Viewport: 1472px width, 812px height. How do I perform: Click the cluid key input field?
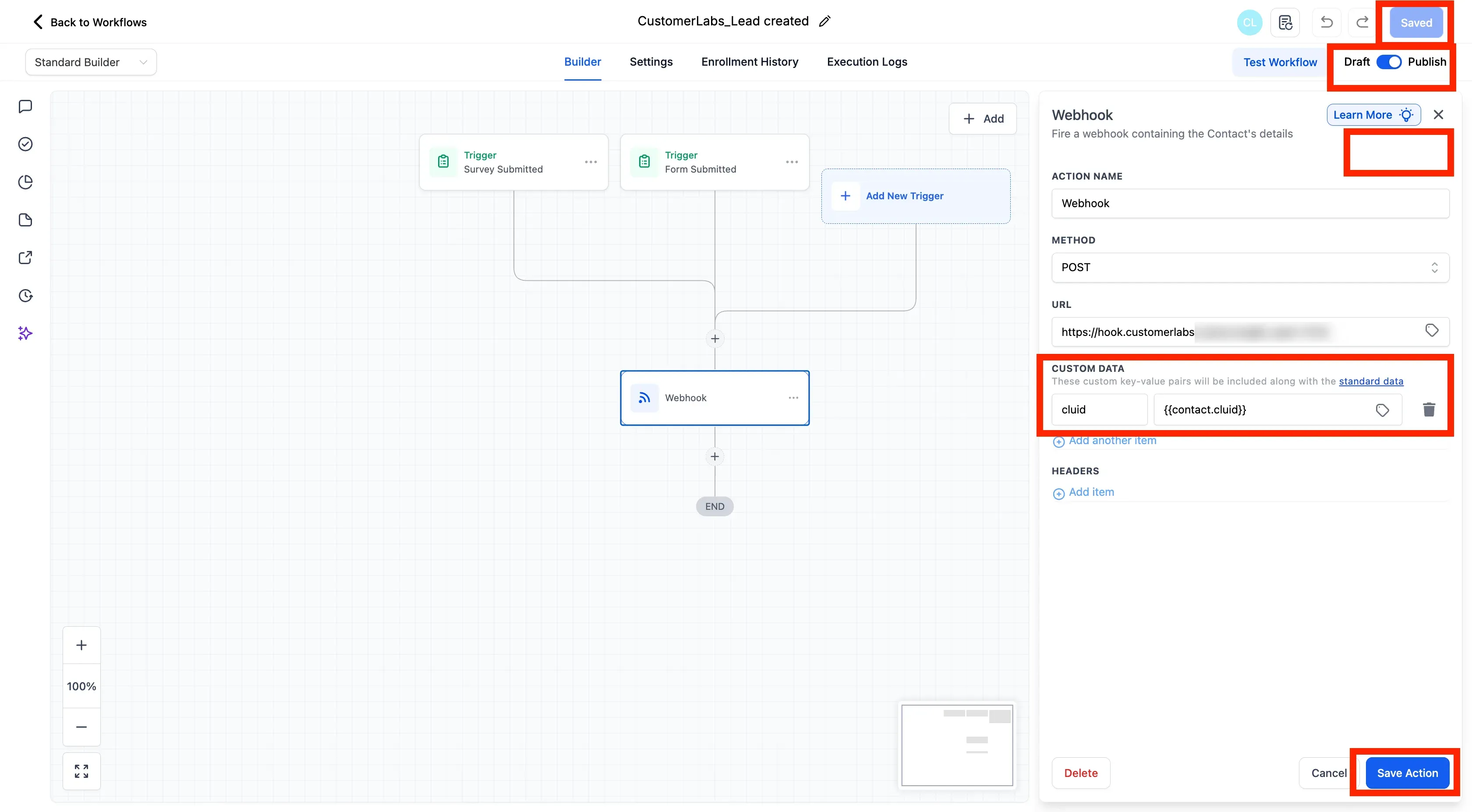coord(1099,410)
